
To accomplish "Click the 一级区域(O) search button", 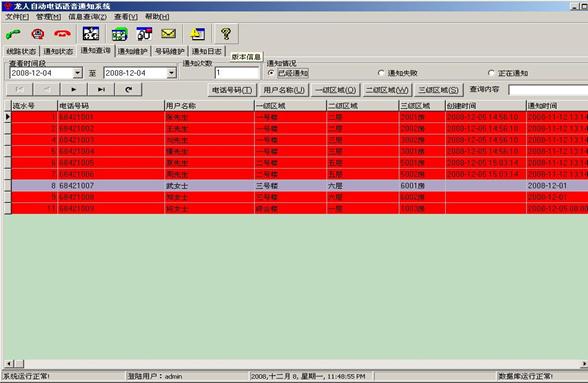I will click(336, 90).
